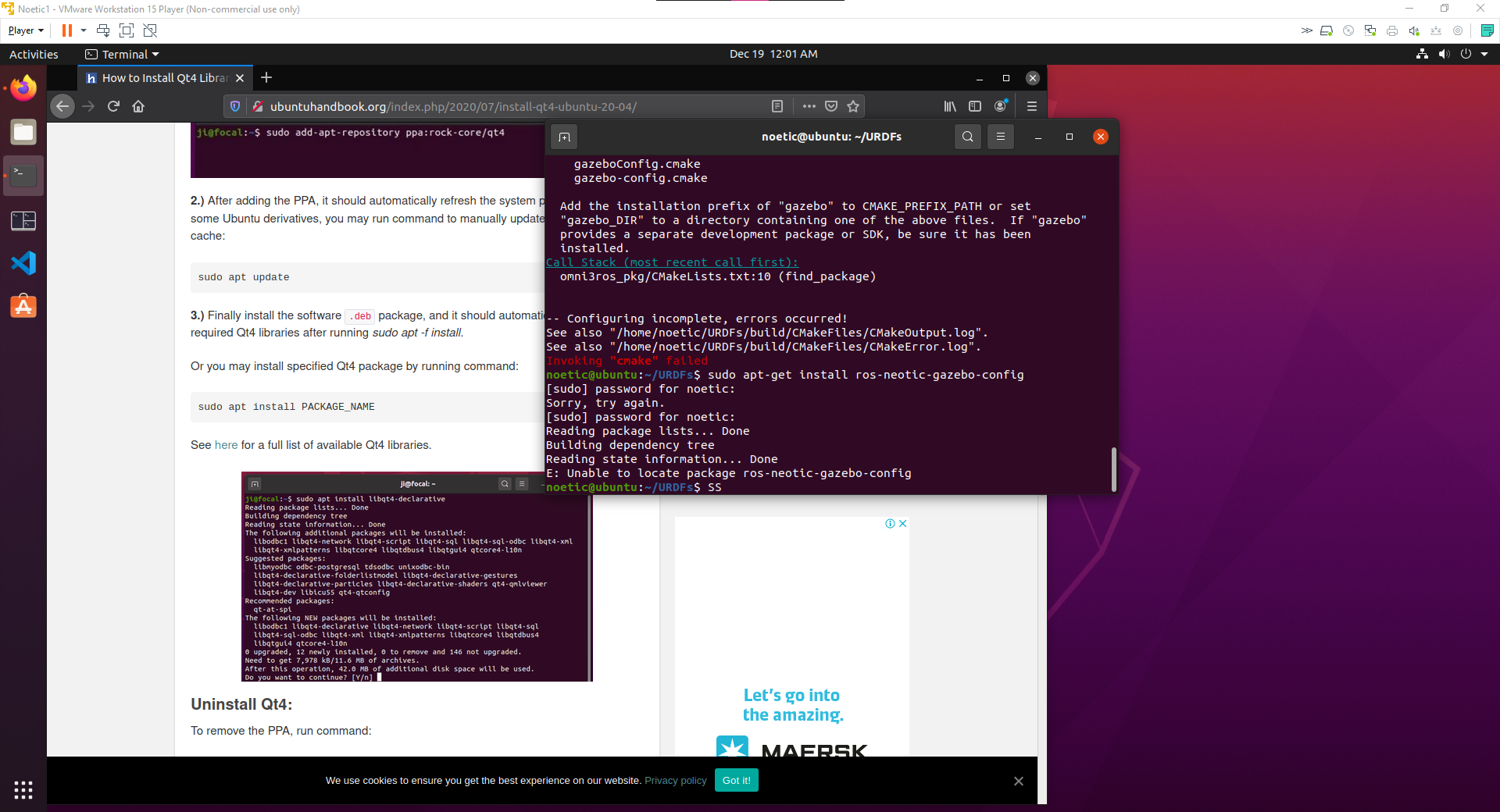Viewport: 1500px width, 812px height.
Task: Click 'Call Stack (most recent call first):' link
Action: (x=672, y=262)
